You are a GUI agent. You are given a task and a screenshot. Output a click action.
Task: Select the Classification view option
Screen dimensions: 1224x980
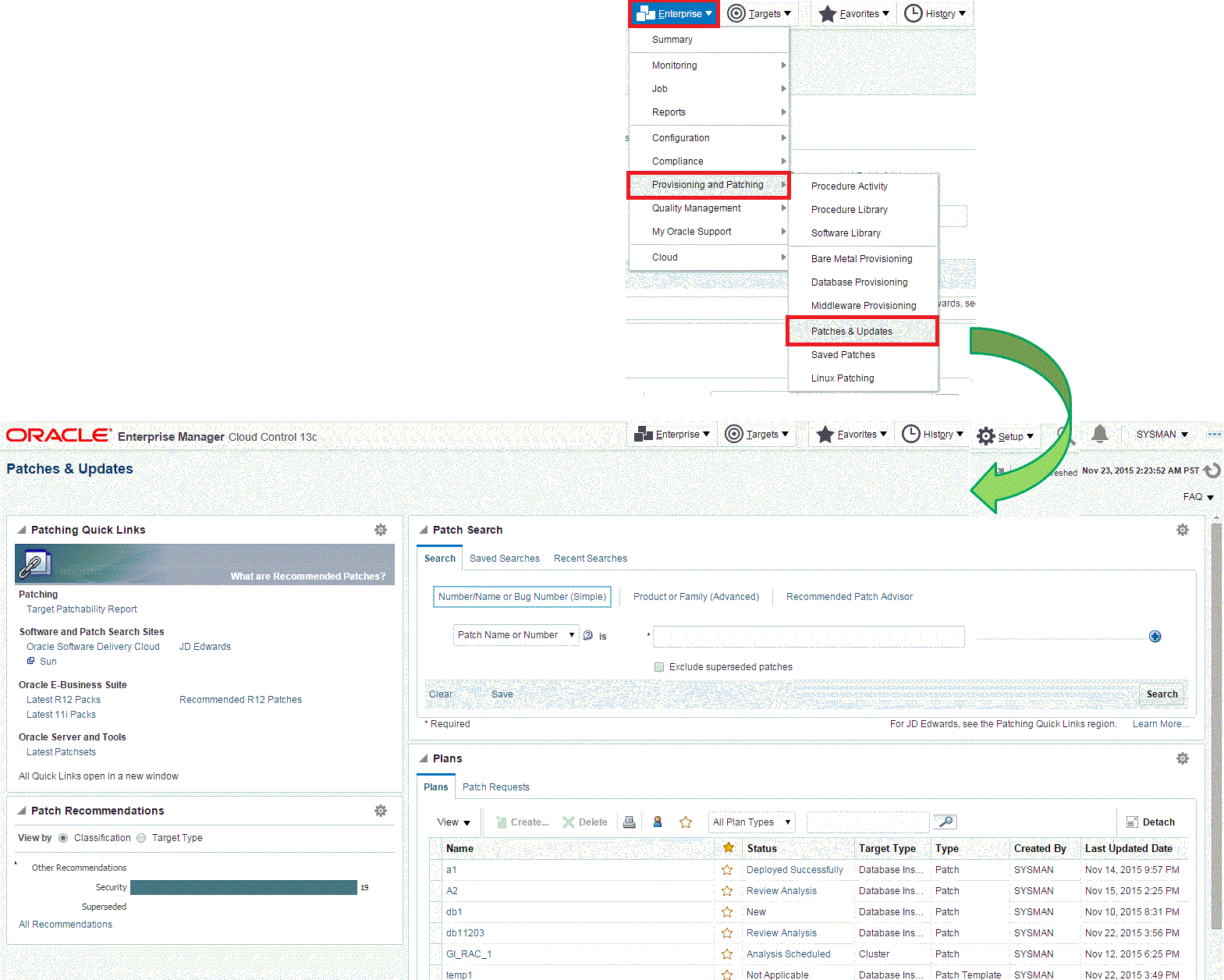point(63,838)
